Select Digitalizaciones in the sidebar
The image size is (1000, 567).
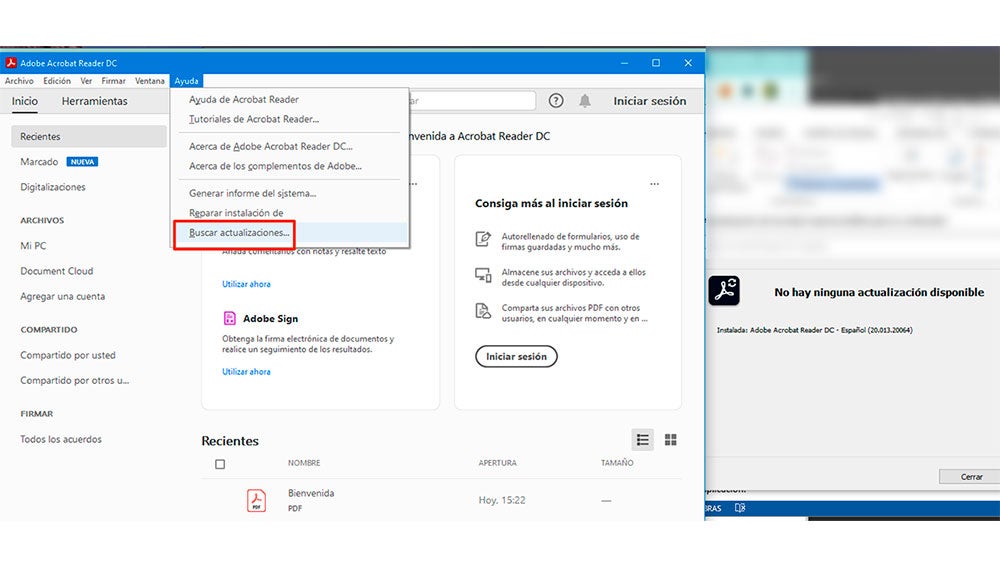[53, 188]
